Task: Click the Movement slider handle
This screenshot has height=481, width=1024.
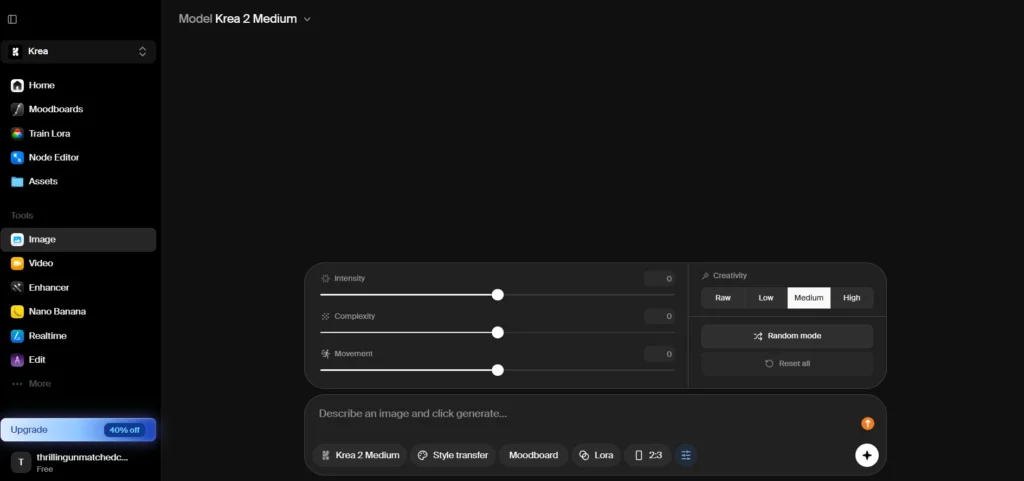Action: point(498,370)
